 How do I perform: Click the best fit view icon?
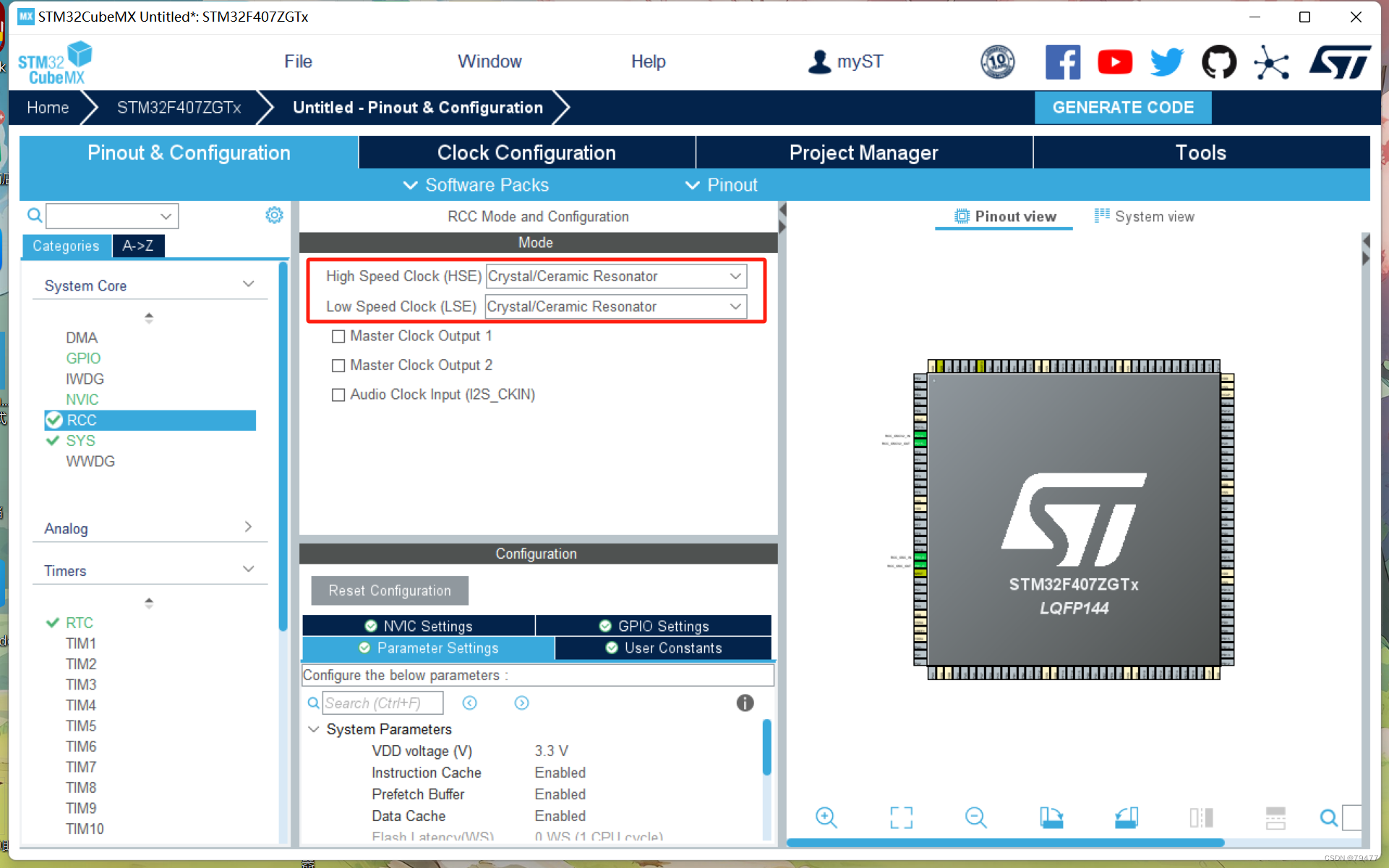pyautogui.click(x=901, y=817)
